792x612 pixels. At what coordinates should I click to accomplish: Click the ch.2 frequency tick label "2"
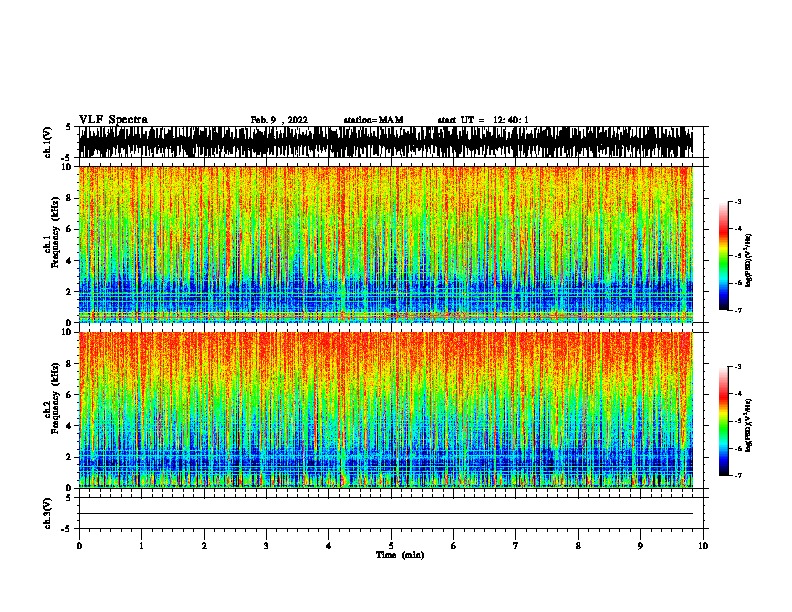click(69, 456)
